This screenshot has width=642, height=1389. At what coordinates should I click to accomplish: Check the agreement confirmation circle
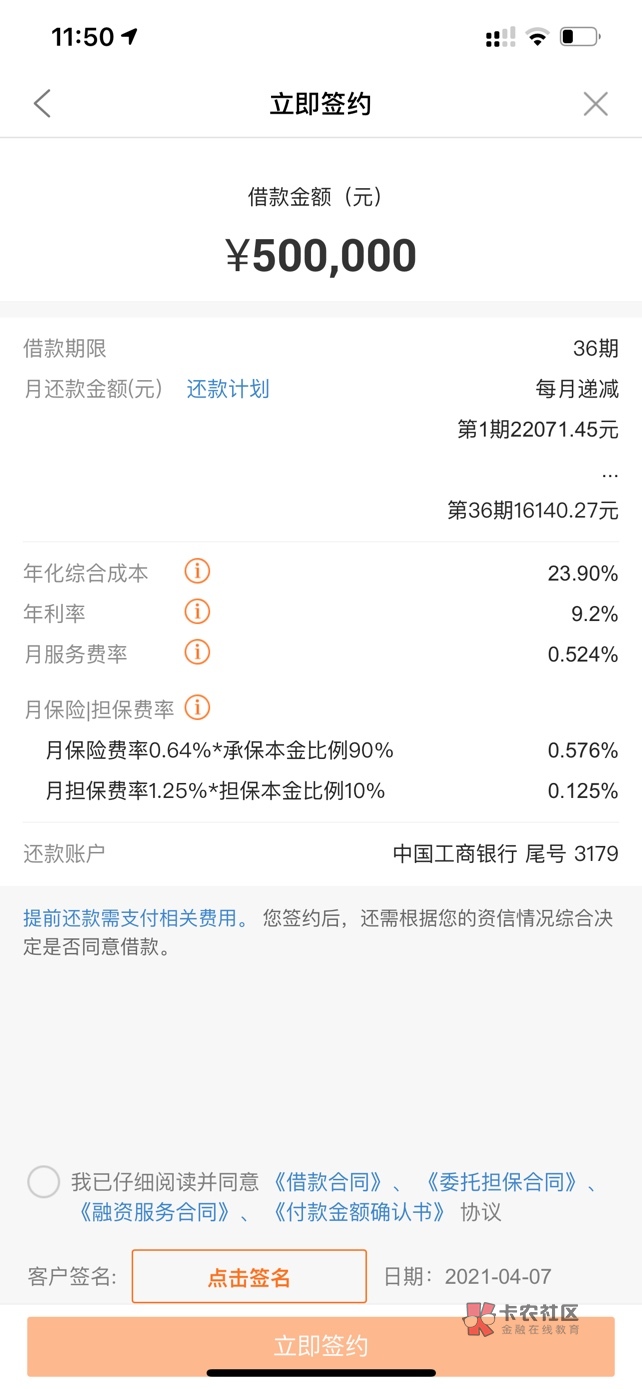pos(44,1182)
